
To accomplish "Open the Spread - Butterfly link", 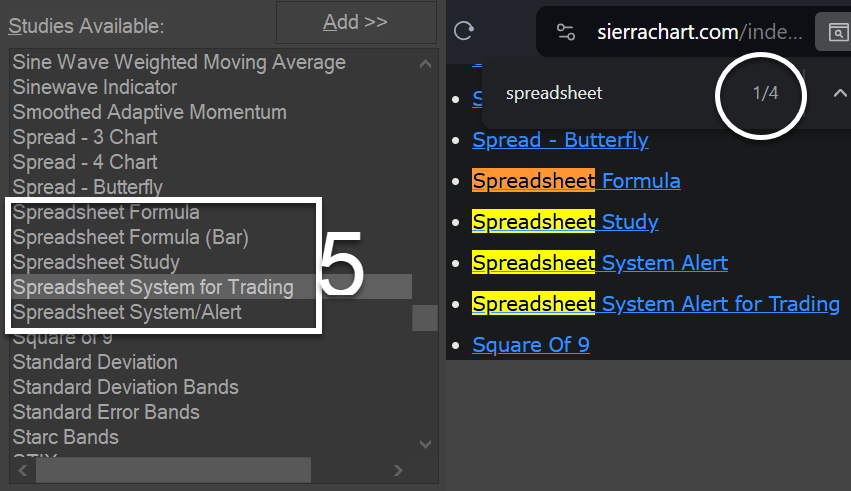I will click(560, 140).
